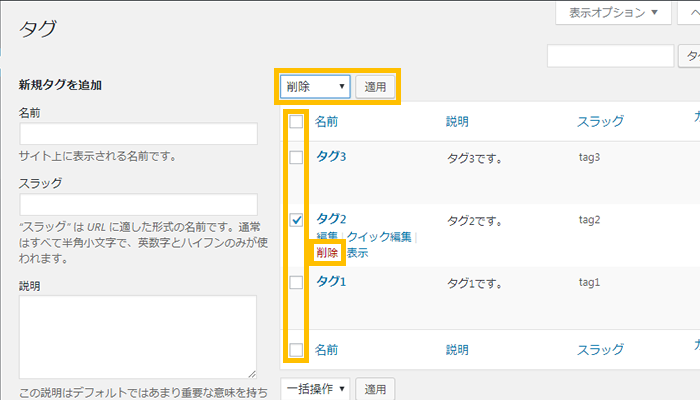Open the タグ3 tag name link
Viewport: 700px width, 400px height.
[331, 157]
